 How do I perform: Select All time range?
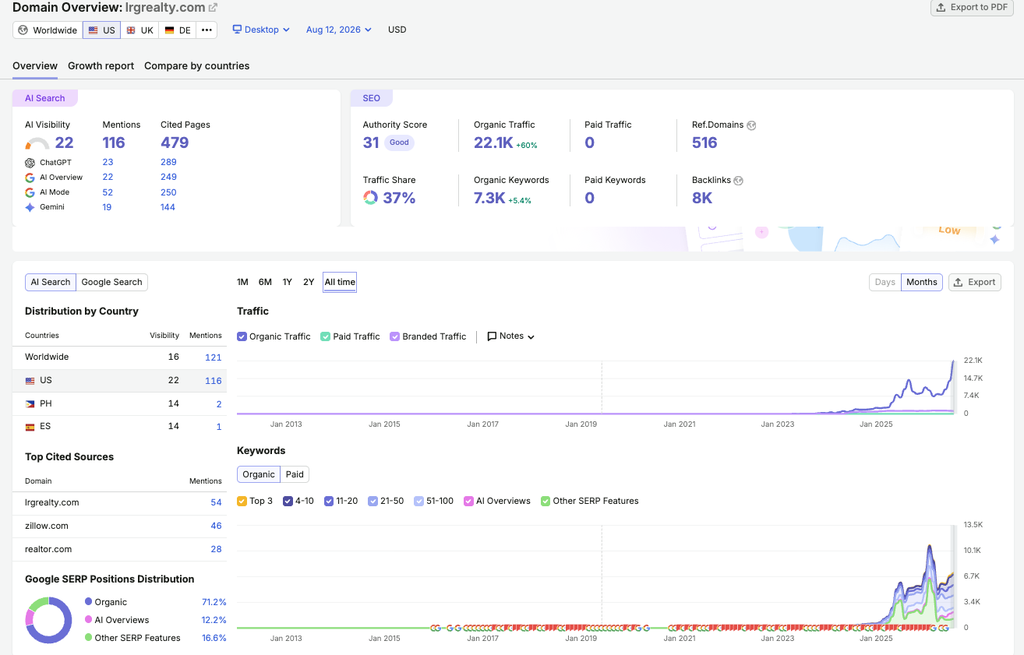click(340, 282)
